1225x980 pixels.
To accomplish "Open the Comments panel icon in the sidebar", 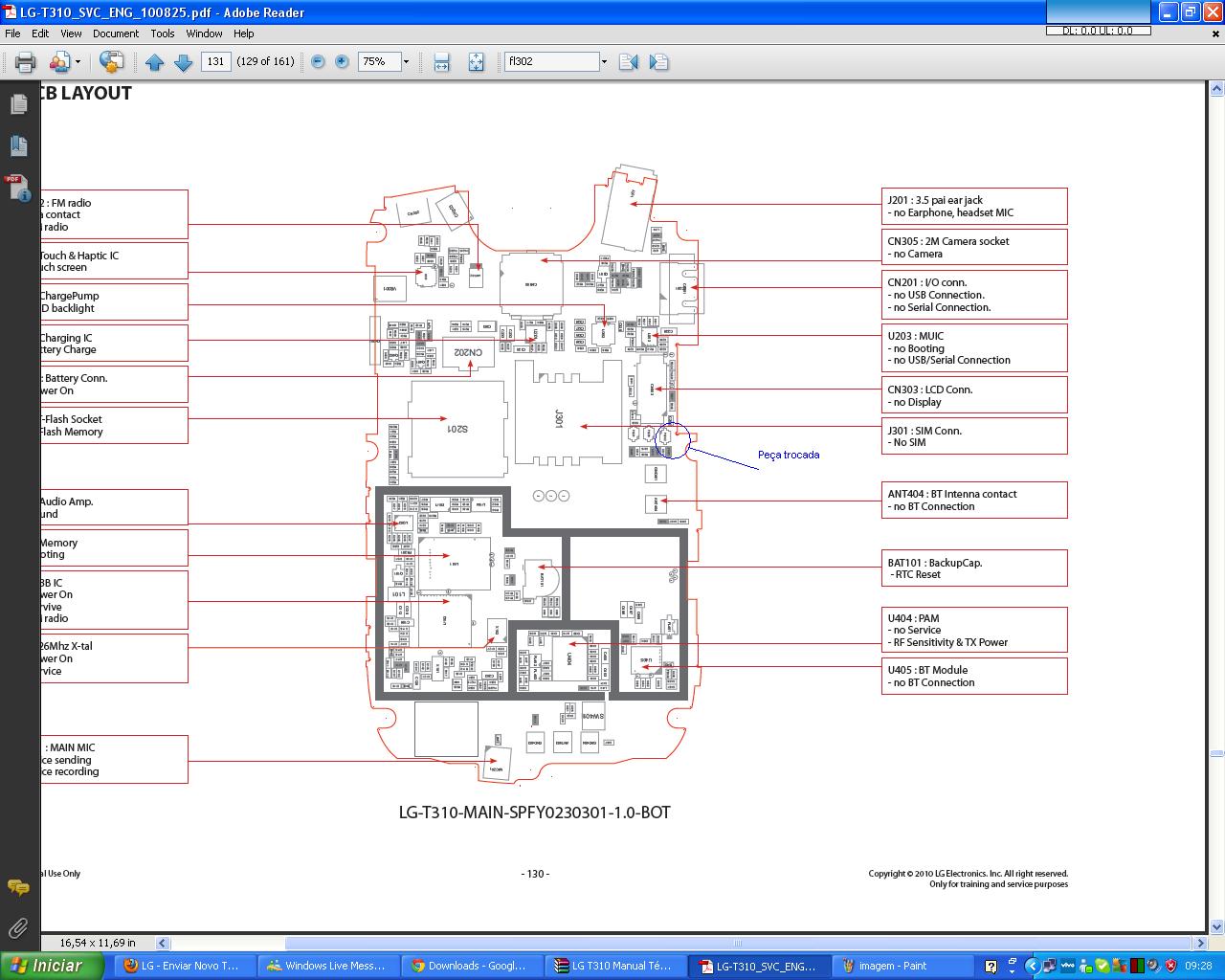I will [18, 888].
